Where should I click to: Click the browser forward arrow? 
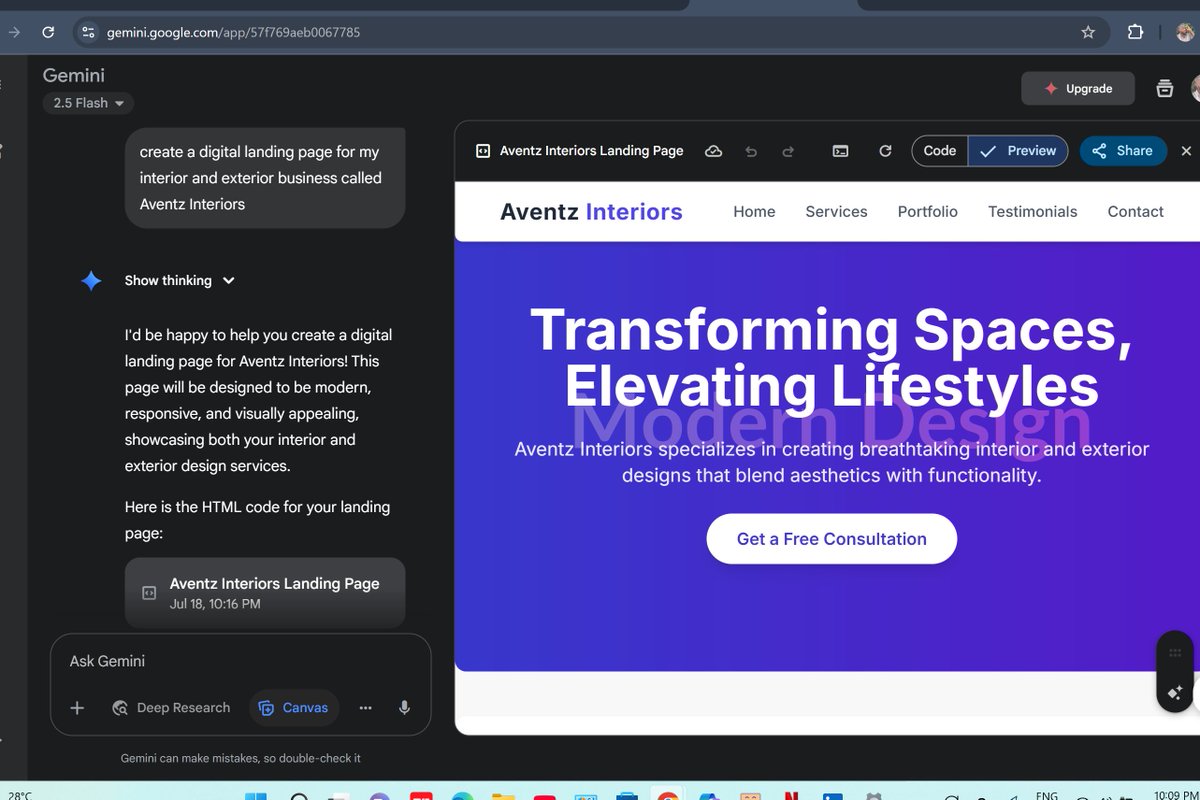14,32
